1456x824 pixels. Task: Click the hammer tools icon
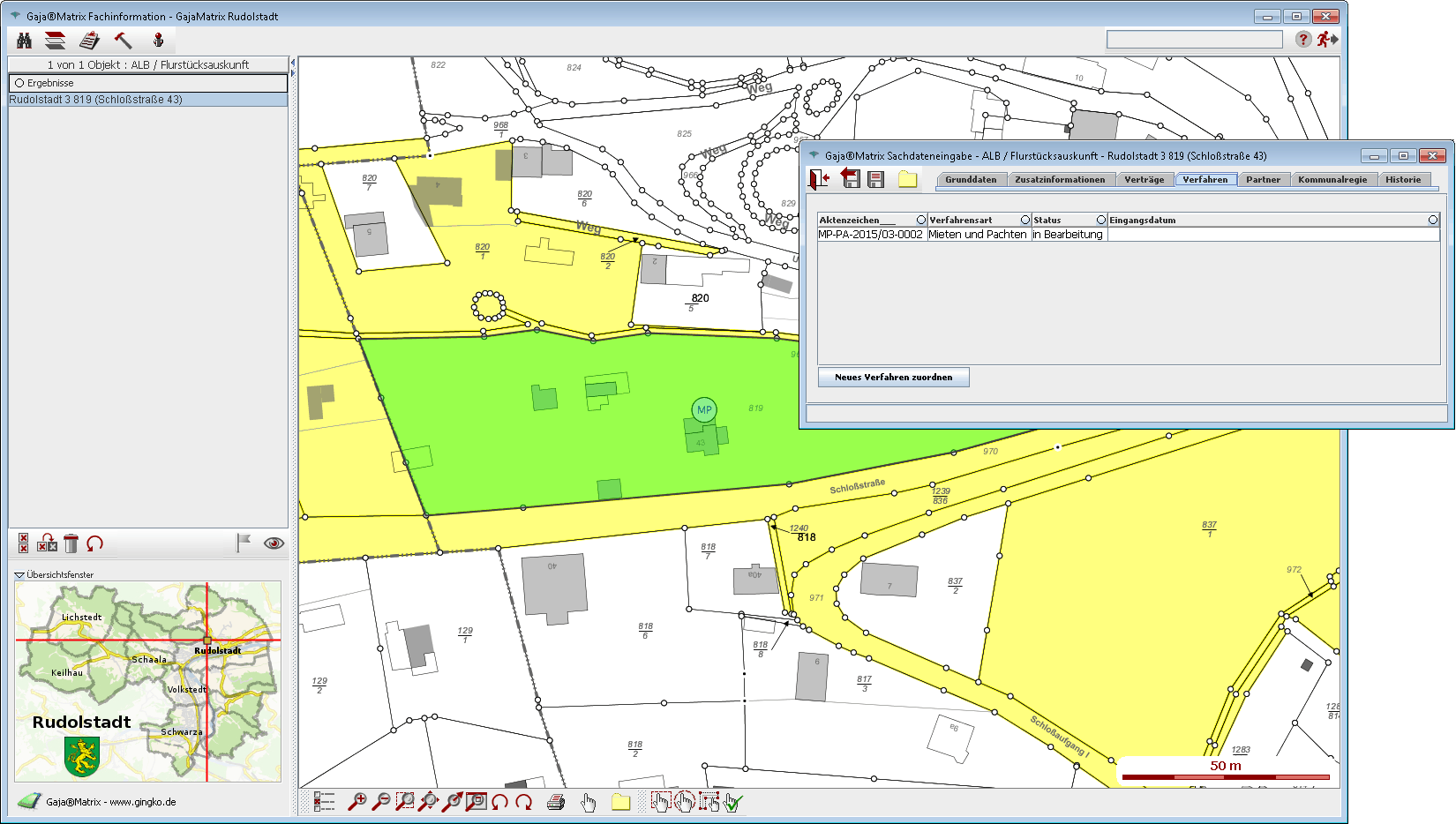(123, 41)
